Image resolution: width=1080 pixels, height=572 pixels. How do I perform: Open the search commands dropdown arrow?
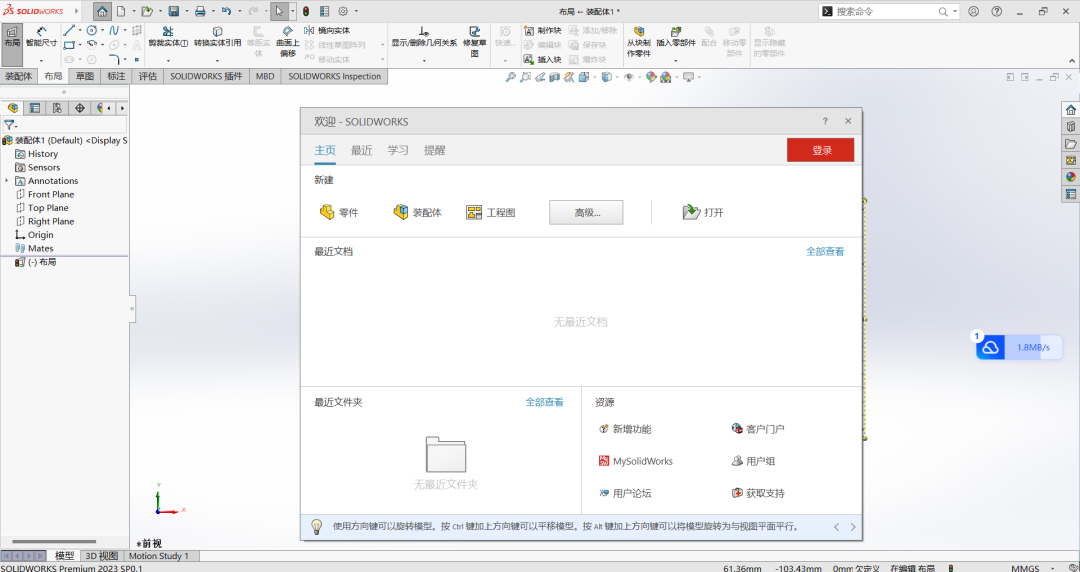point(955,12)
